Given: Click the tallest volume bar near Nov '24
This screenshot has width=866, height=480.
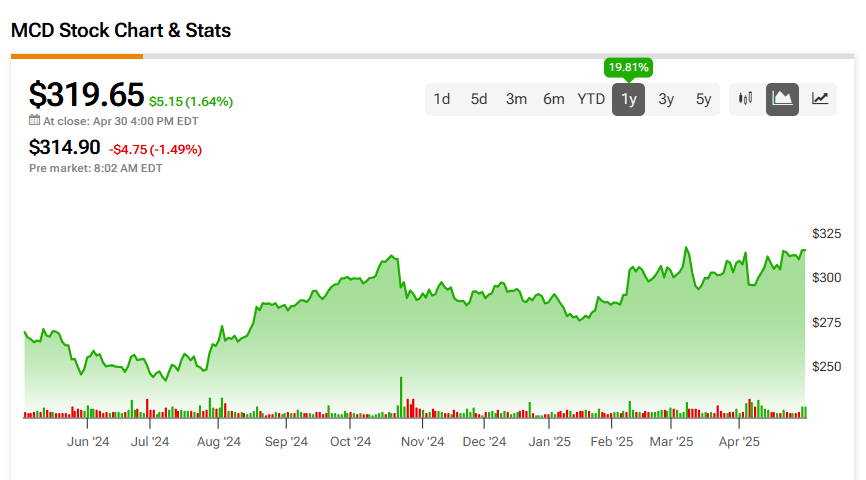Looking at the screenshot, I should click(x=401, y=397).
